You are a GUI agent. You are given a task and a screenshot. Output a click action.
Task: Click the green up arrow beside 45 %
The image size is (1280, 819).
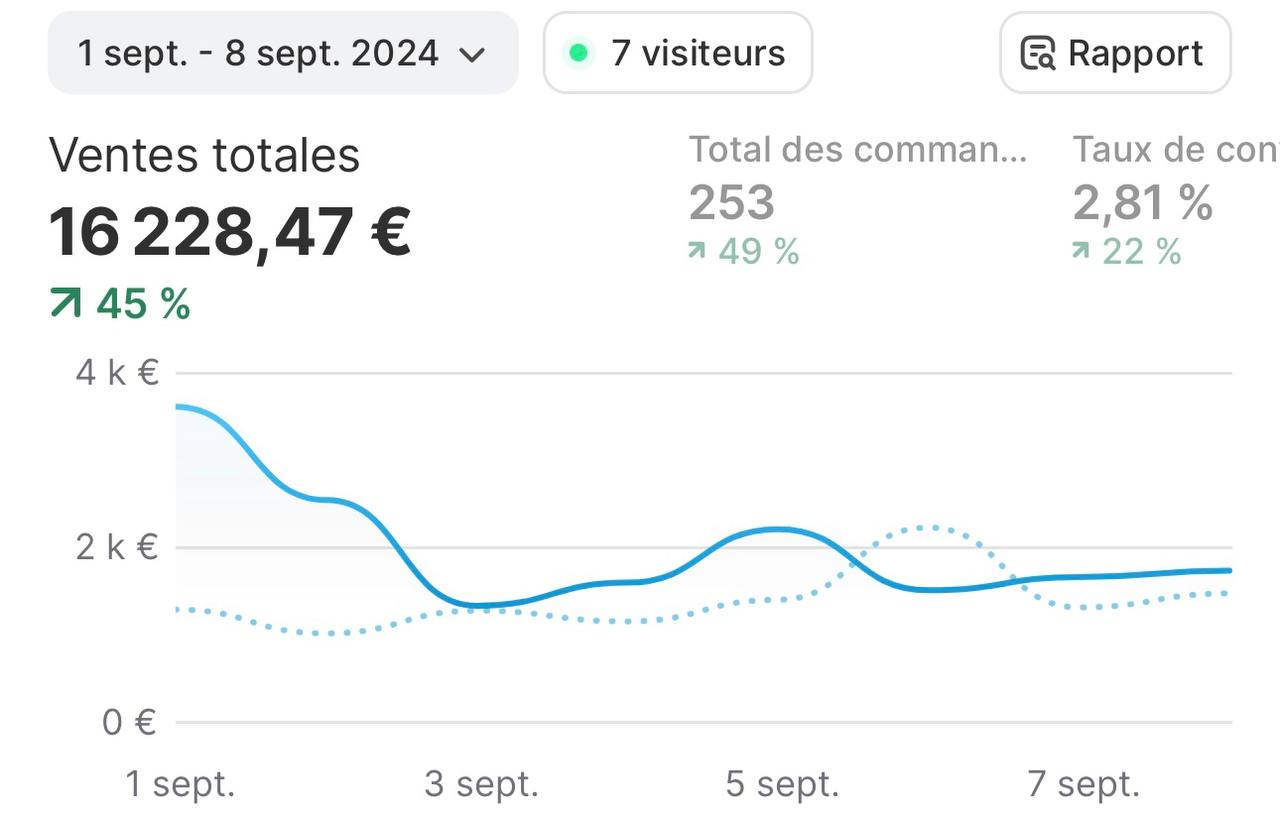coord(66,303)
